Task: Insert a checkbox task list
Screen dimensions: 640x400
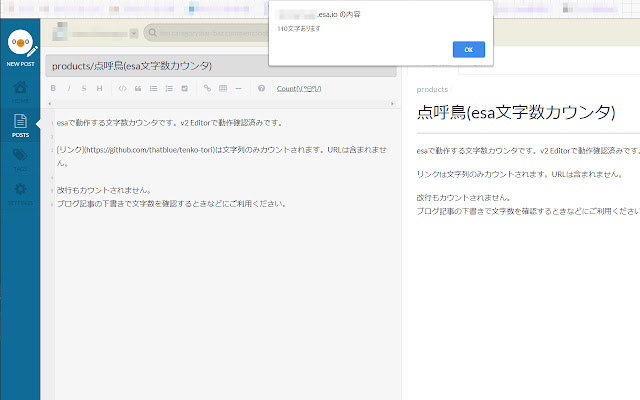Action: point(184,88)
